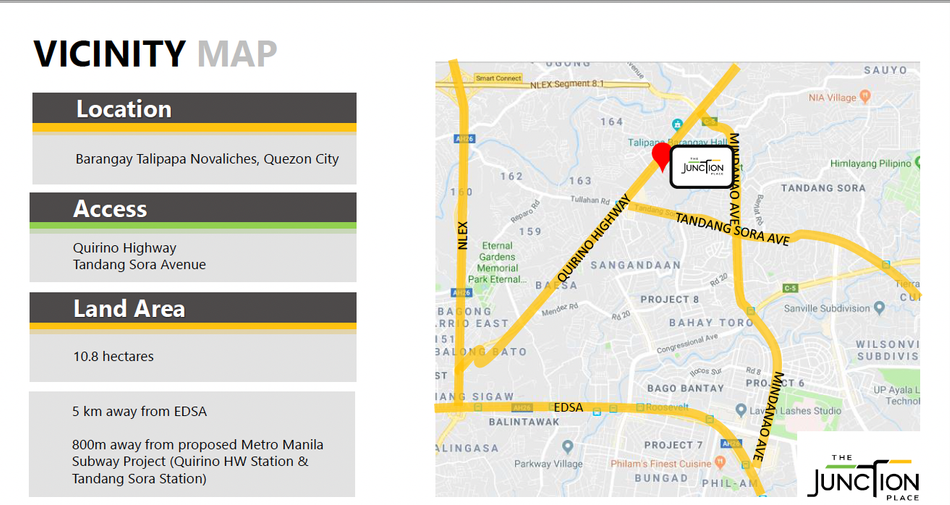Click the EDSA road label on map

tap(568, 408)
